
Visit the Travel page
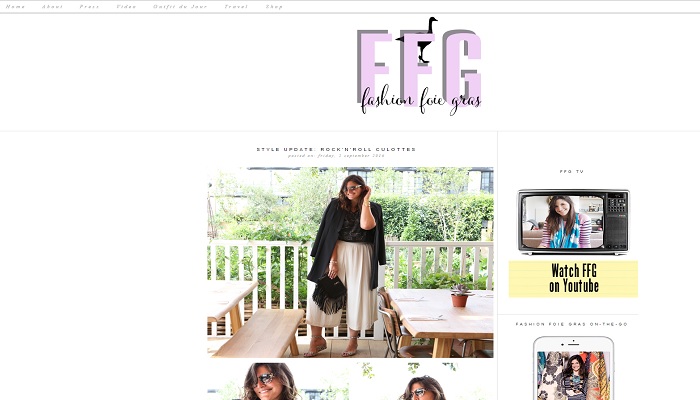(x=236, y=7)
